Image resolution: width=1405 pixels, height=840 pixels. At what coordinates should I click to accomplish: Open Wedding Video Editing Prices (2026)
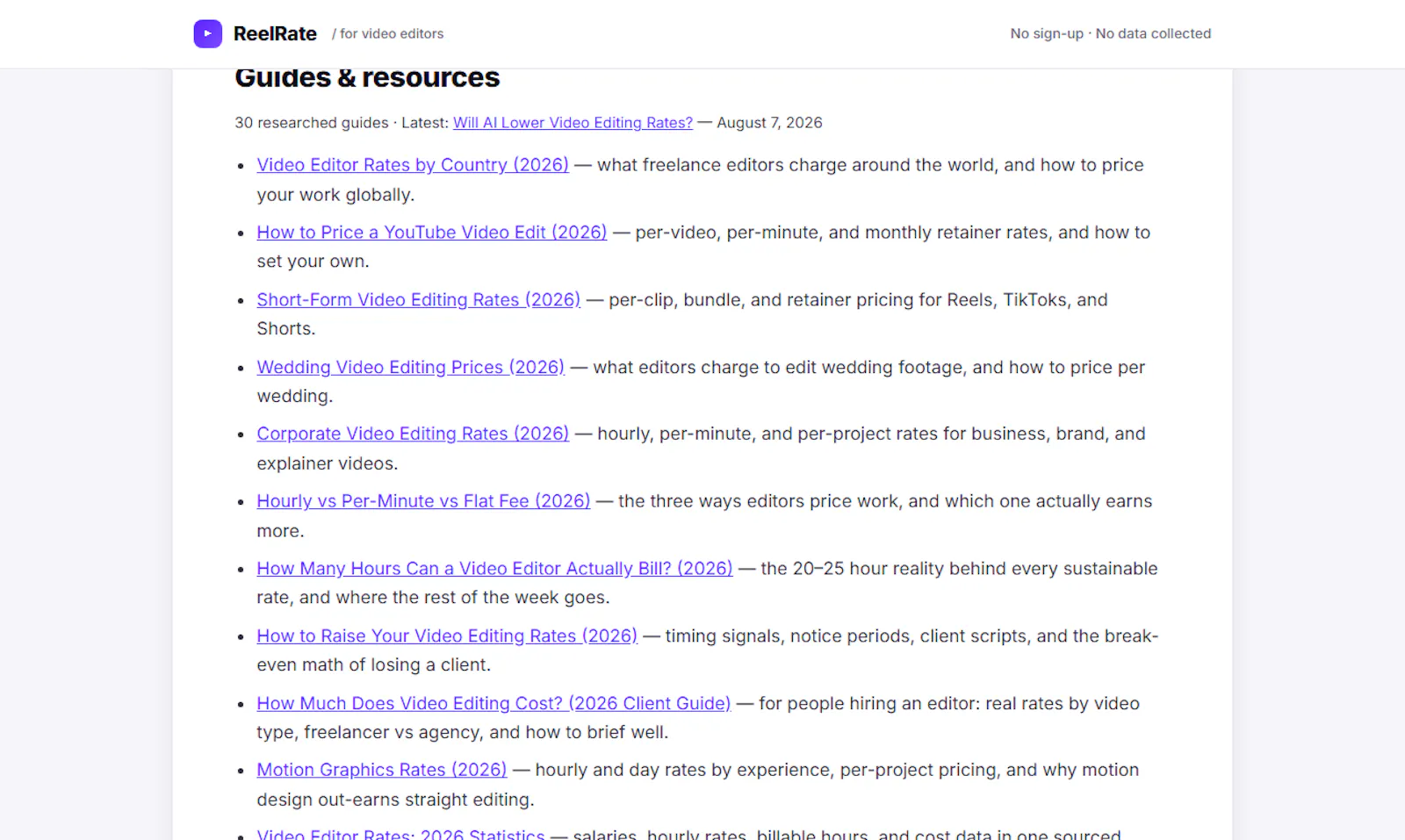(x=411, y=367)
